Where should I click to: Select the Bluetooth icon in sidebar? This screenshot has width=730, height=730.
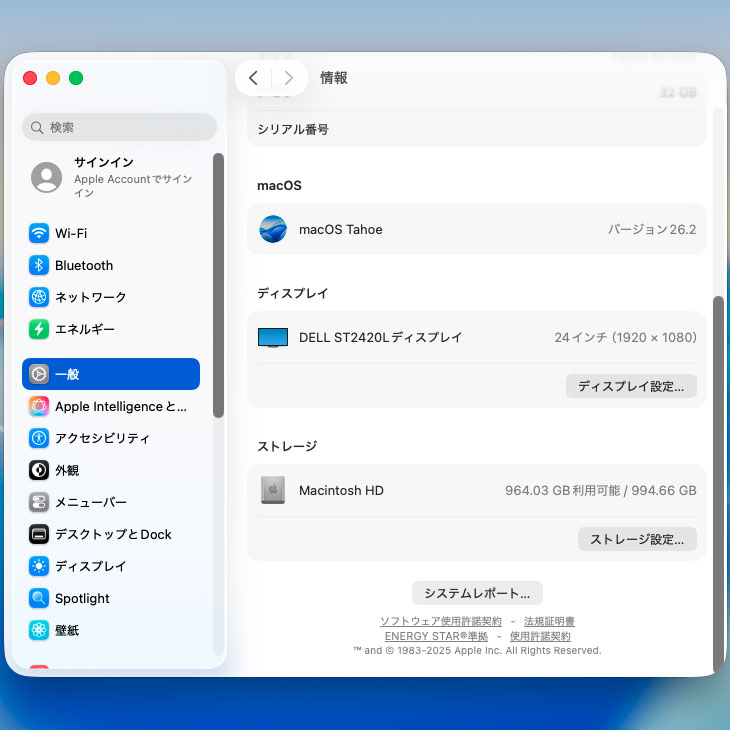(x=39, y=265)
